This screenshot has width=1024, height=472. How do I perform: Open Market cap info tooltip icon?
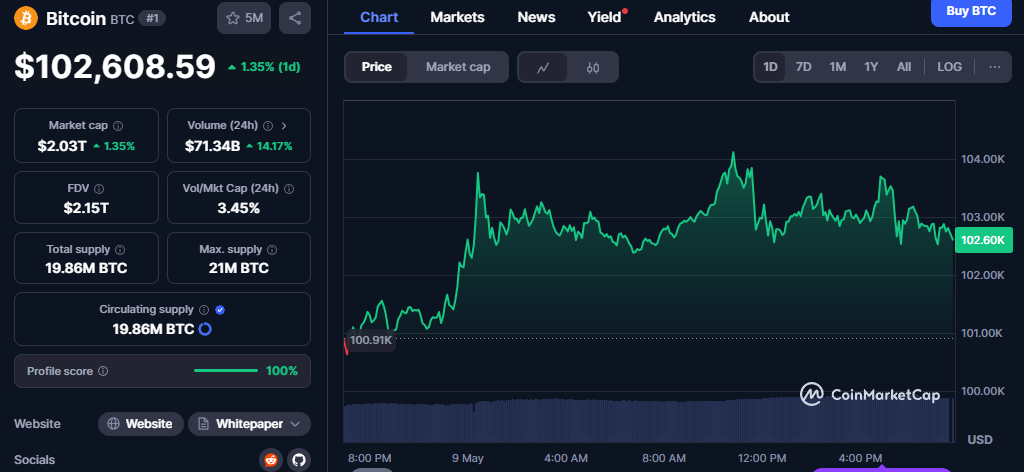click(x=118, y=125)
